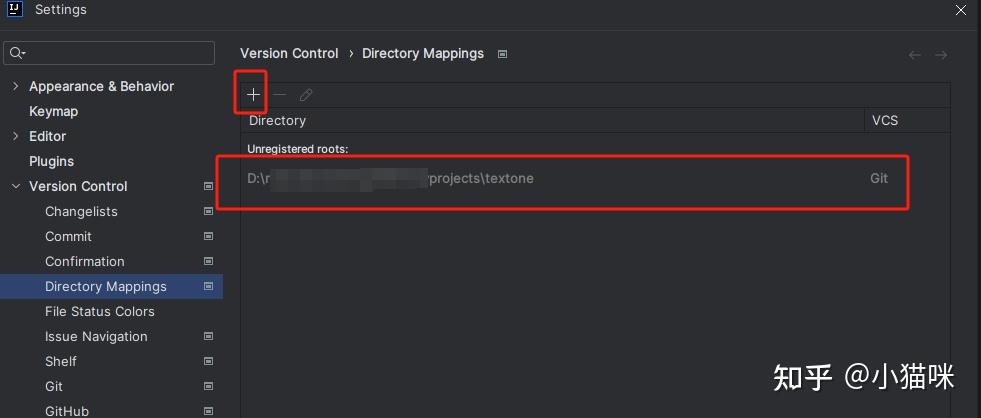
Task: Click project-level icon next to Commit
Action: (x=208, y=236)
